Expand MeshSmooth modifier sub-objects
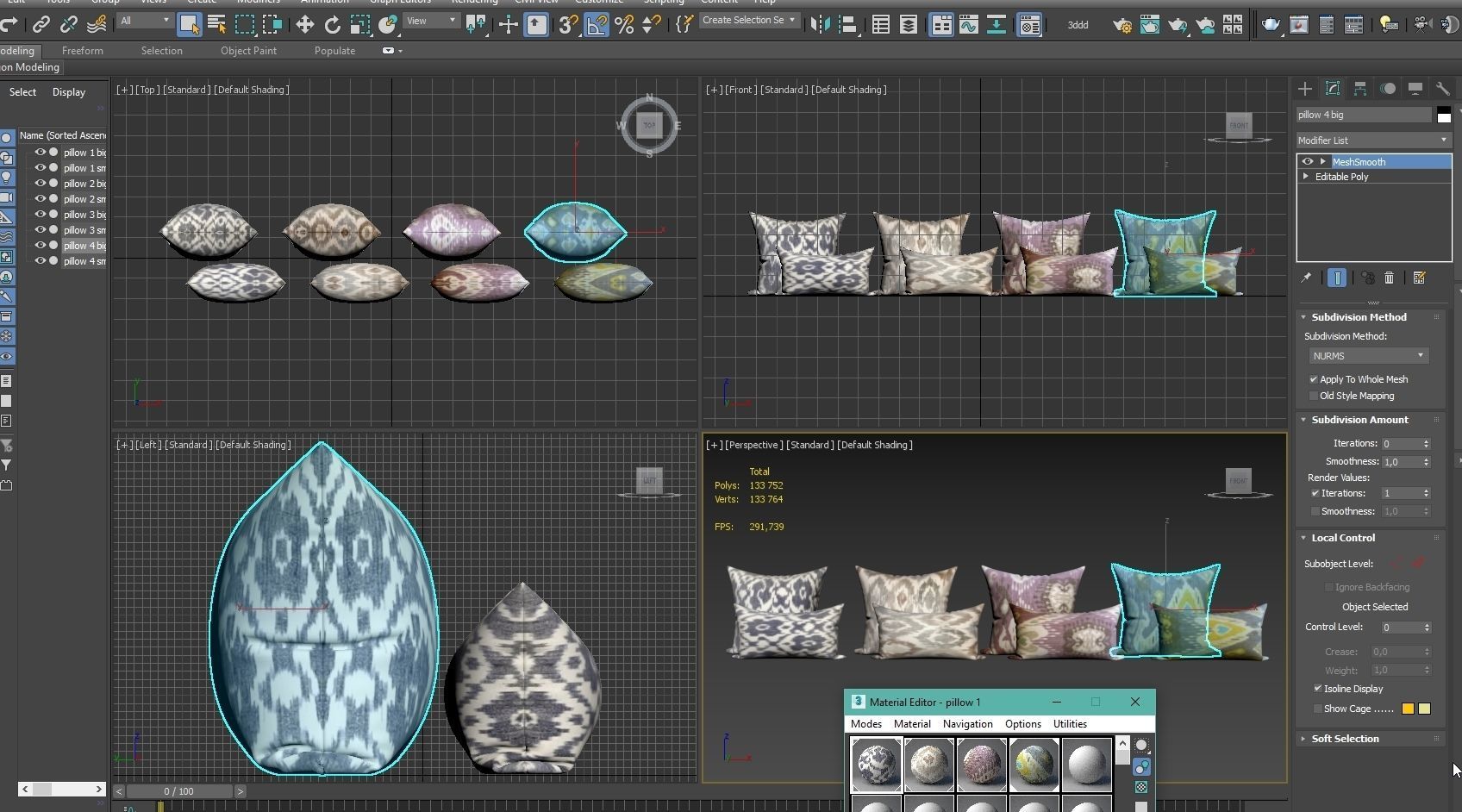The image size is (1462, 812). [x=1323, y=161]
